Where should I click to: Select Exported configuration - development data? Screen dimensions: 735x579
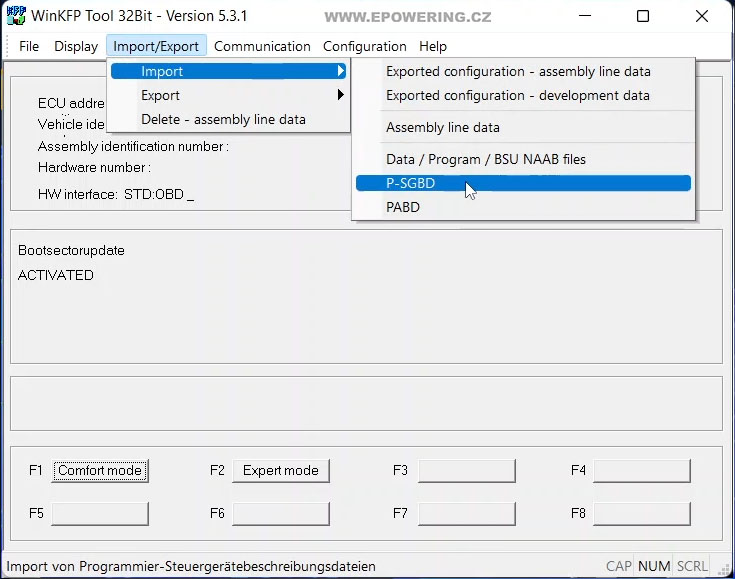523,95
